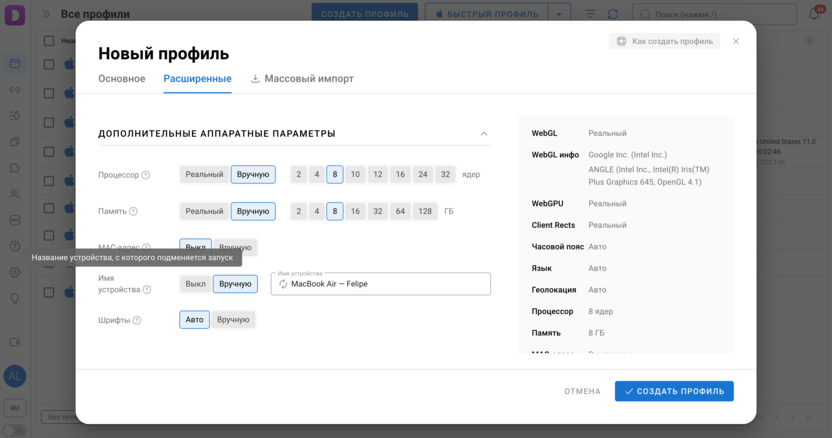Screen dimensions: 832x438
Task: Click the help icon next to Процессор
Action: coord(145,175)
